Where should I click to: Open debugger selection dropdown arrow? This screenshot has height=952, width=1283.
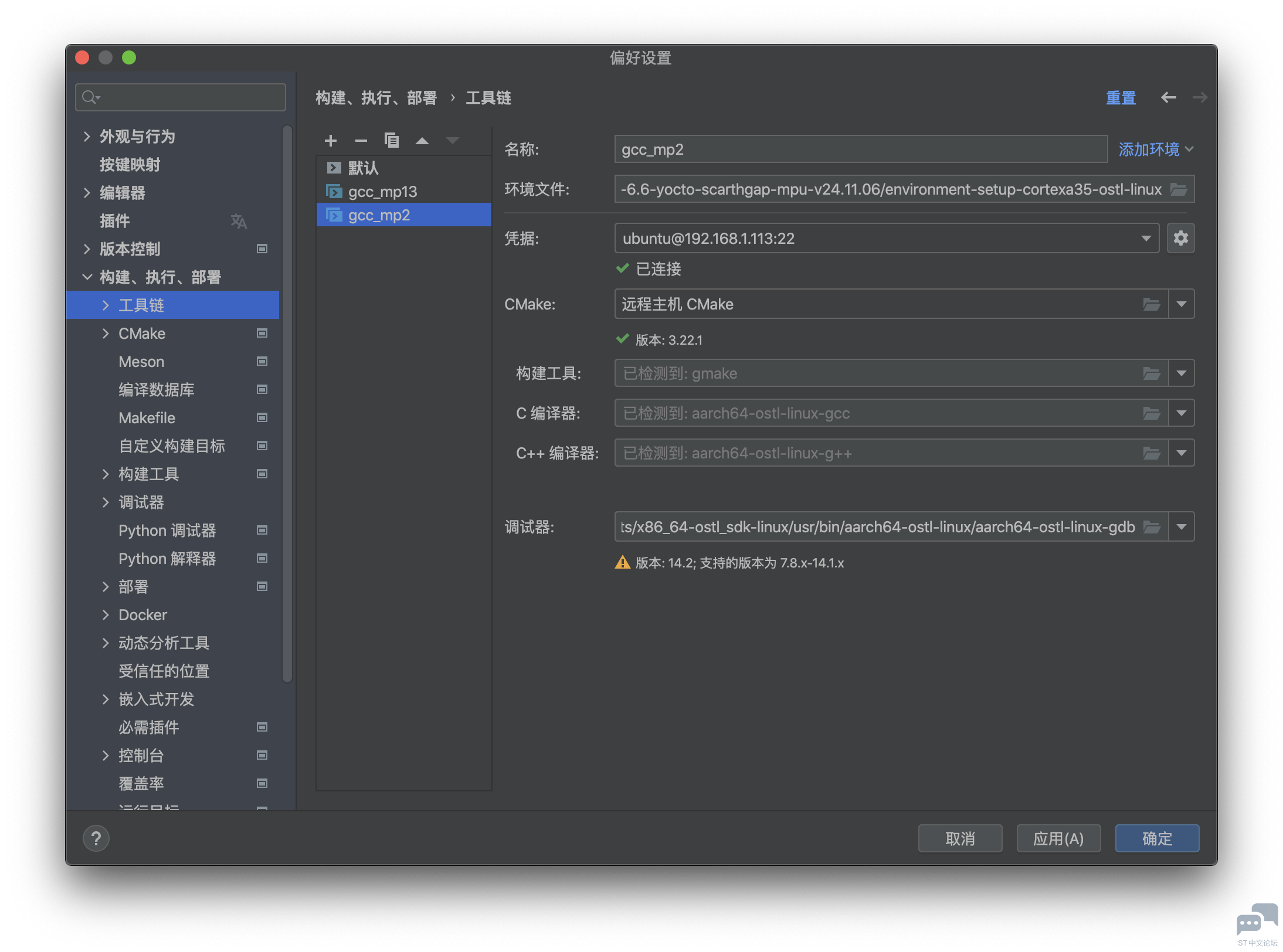1182,527
